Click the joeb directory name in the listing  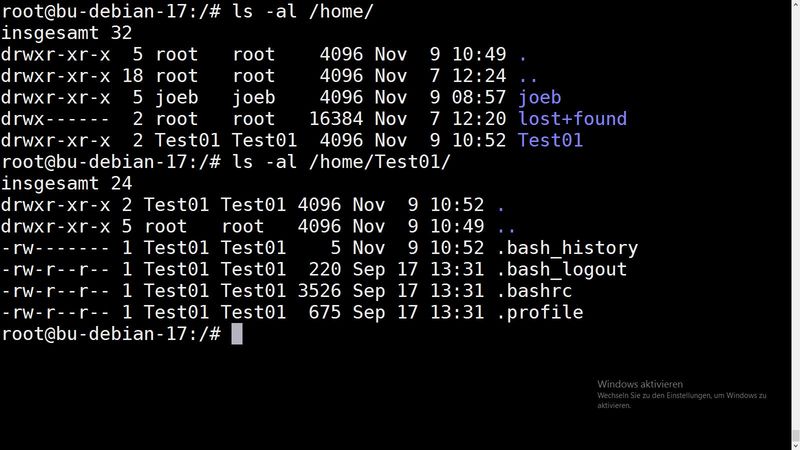[x=539, y=97]
